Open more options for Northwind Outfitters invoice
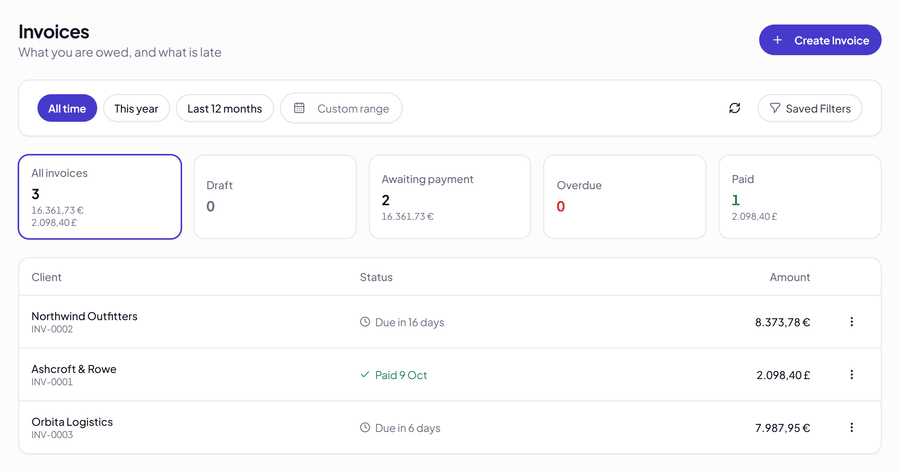This screenshot has width=900, height=471. tap(852, 322)
